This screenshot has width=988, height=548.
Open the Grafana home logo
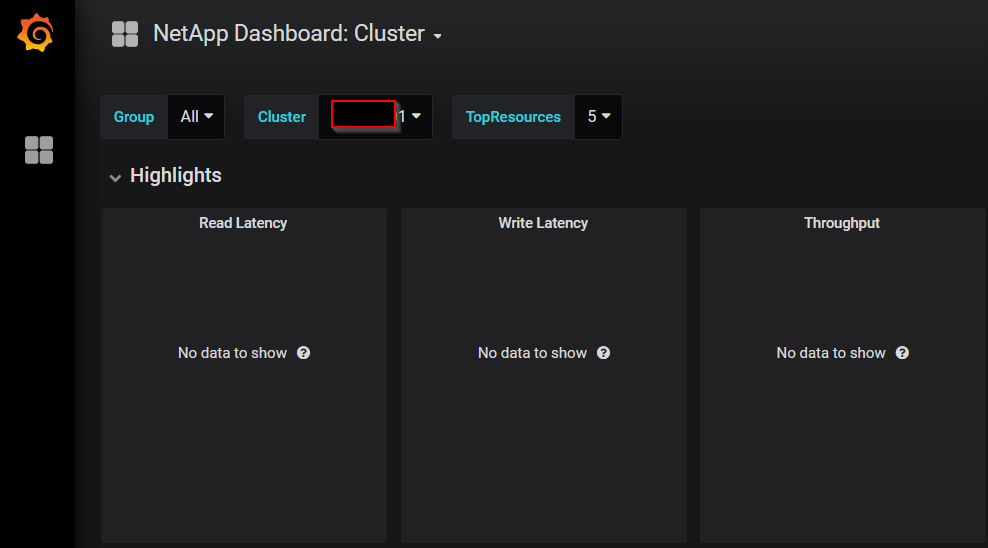[36, 33]
